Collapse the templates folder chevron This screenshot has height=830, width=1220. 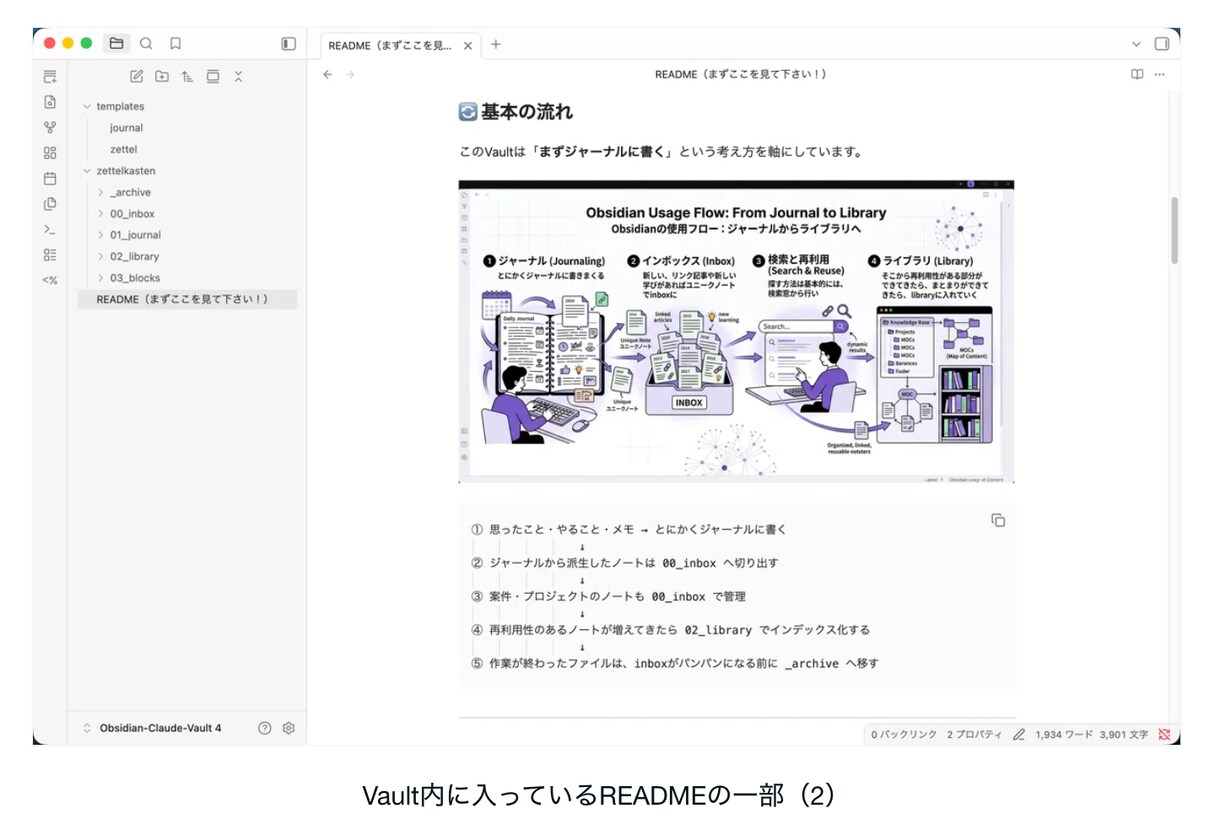pyautogui.click(x=87, y=106)
